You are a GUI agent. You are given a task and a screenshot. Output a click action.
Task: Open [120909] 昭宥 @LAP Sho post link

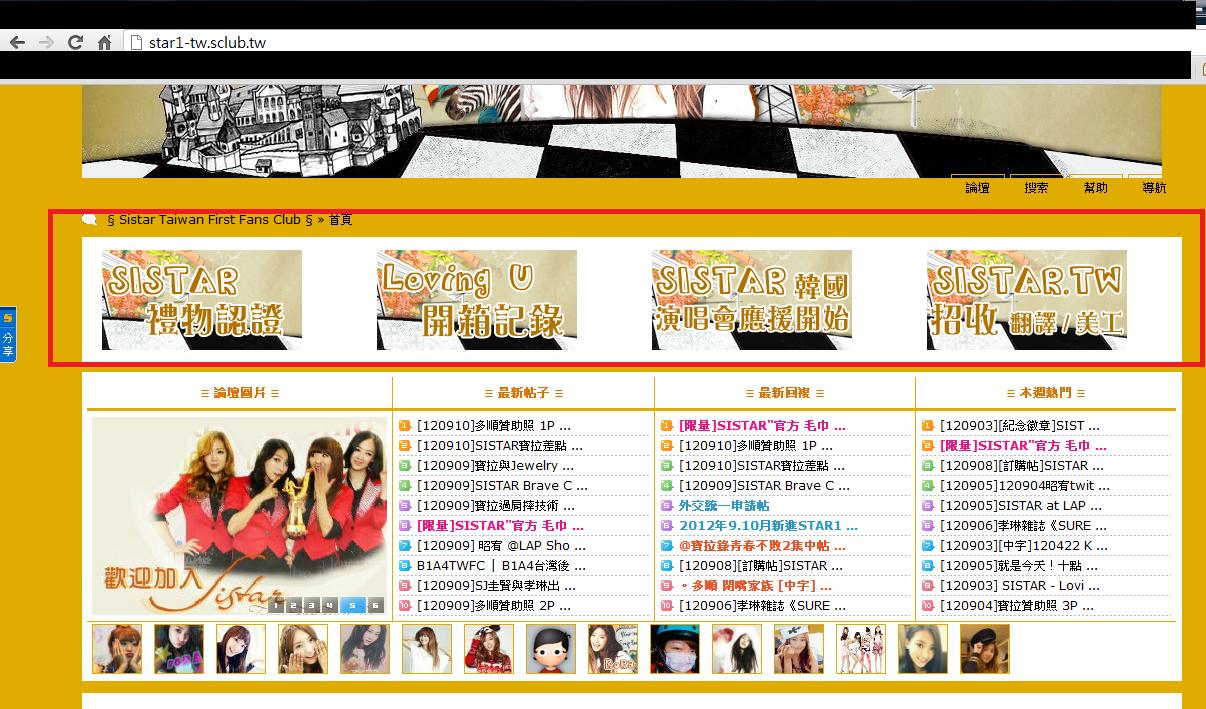point(500,546)
